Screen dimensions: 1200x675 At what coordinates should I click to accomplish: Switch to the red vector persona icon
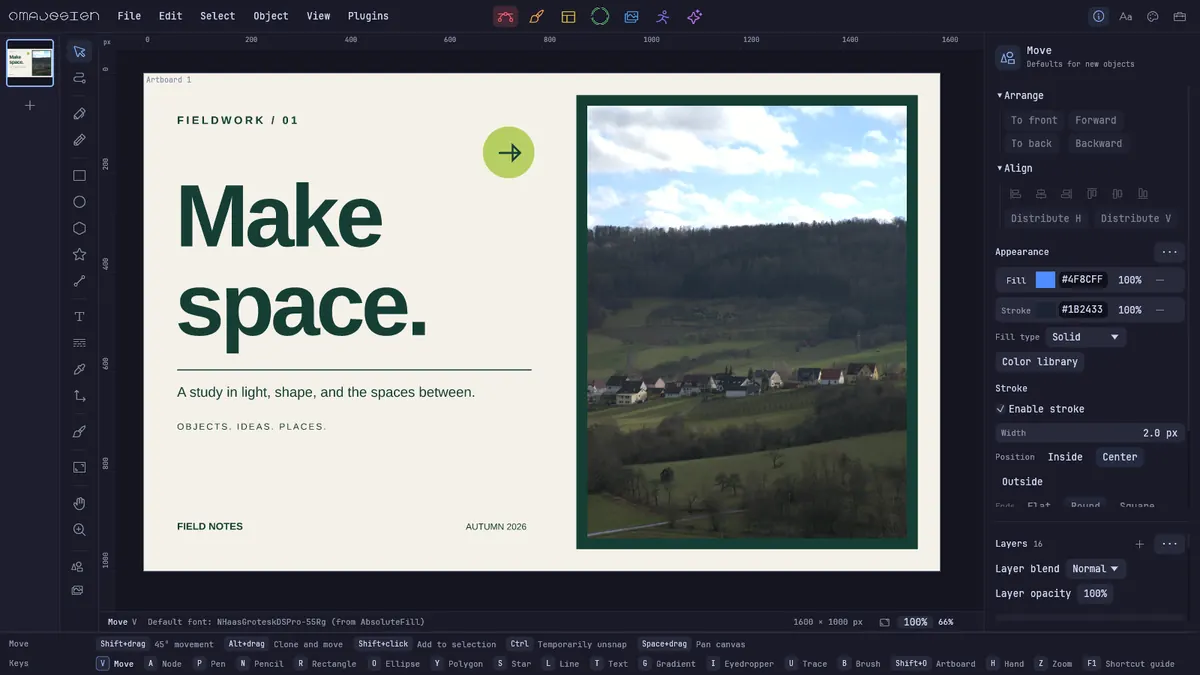(x=505, y=16)
